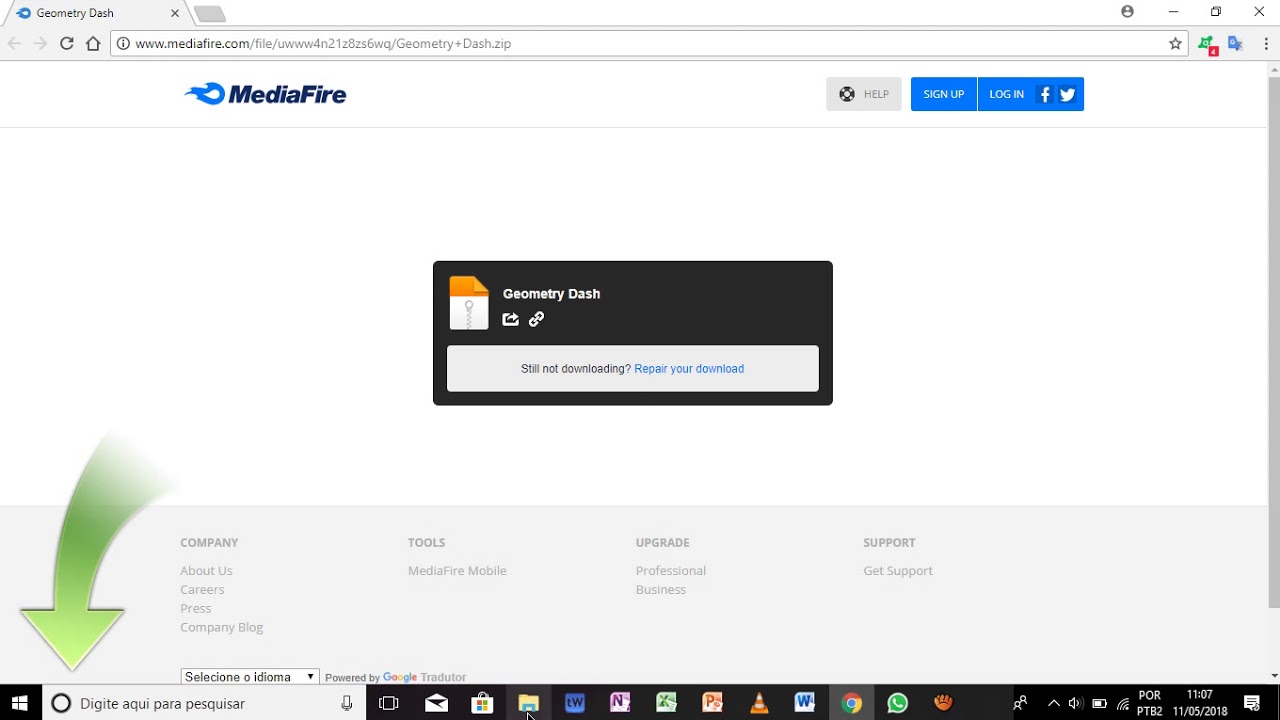1280x720 pixels.
Task: Click the Cortana microphone icon
Action: click(x=347, y=703)
